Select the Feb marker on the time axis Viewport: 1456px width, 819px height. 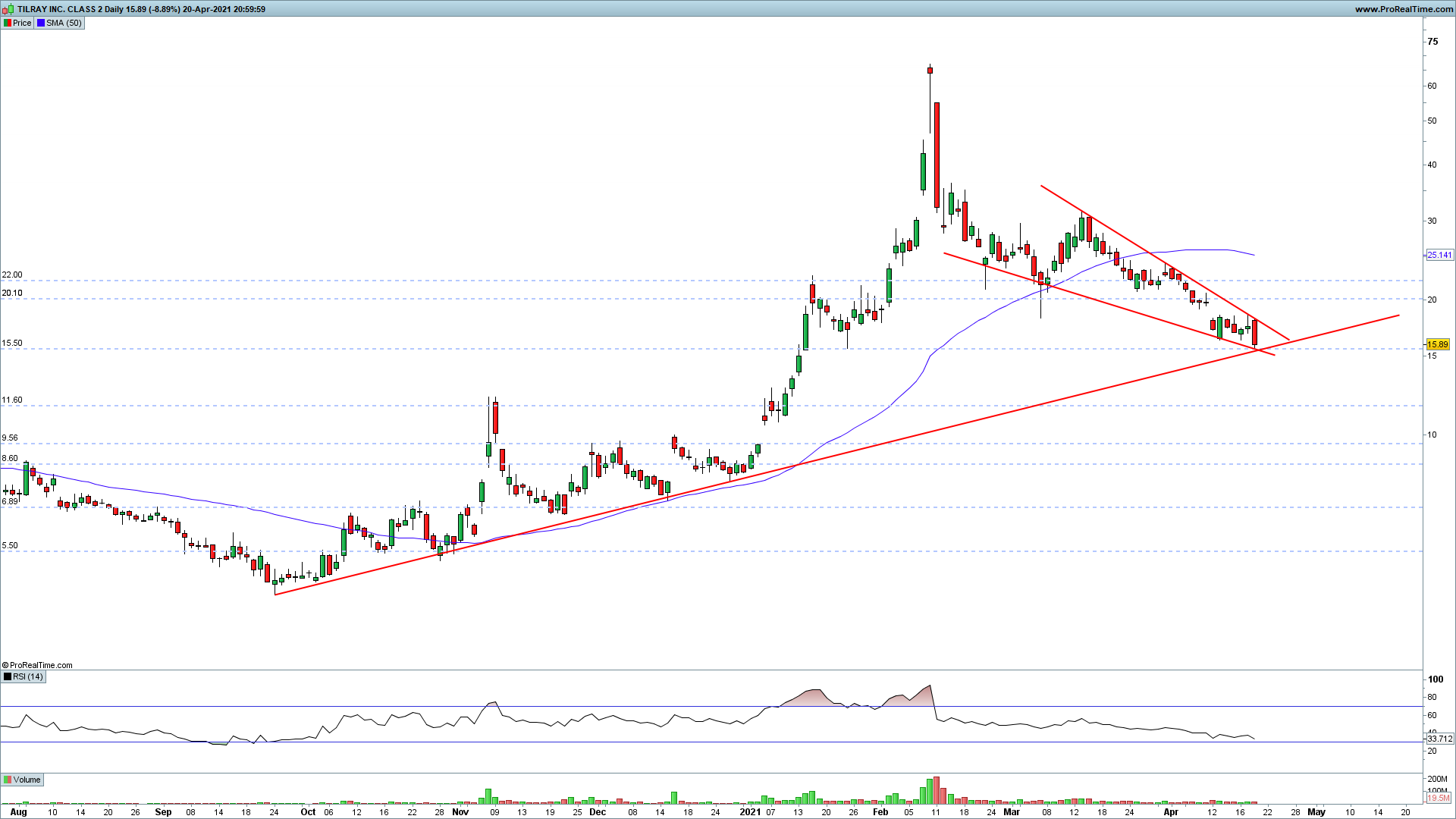[x=880, y=811]
